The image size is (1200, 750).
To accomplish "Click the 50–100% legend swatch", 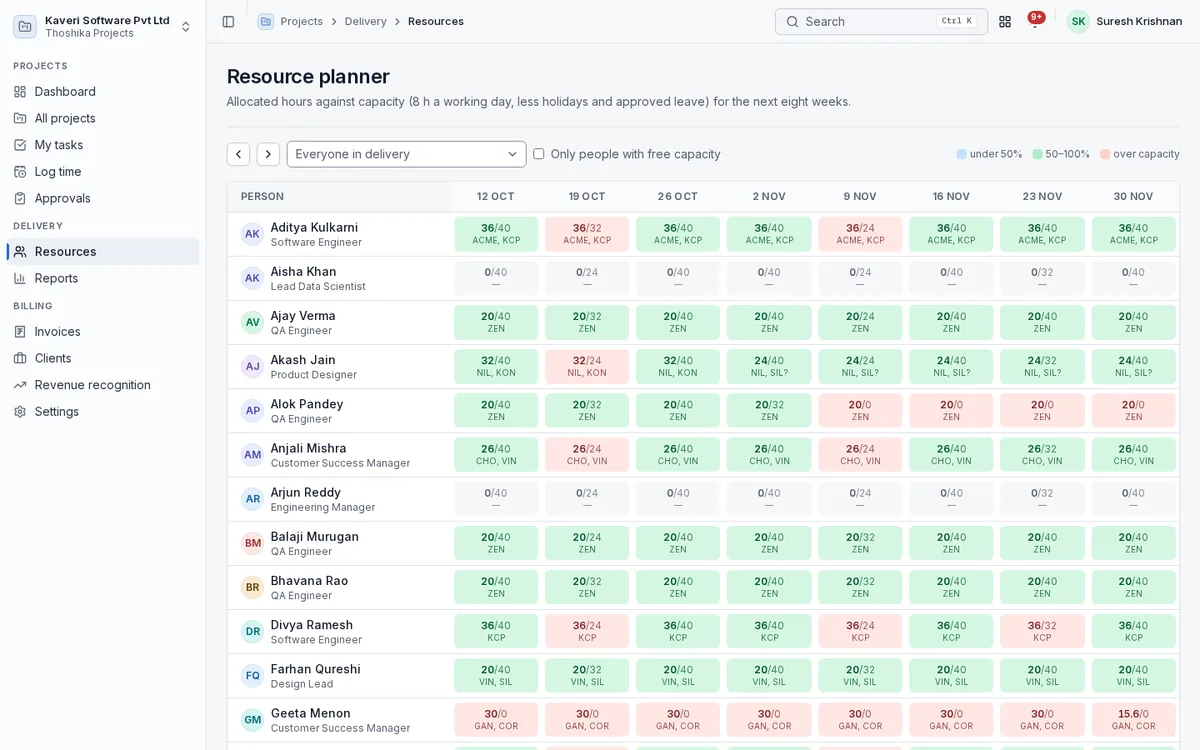I will coord(1037,154).
